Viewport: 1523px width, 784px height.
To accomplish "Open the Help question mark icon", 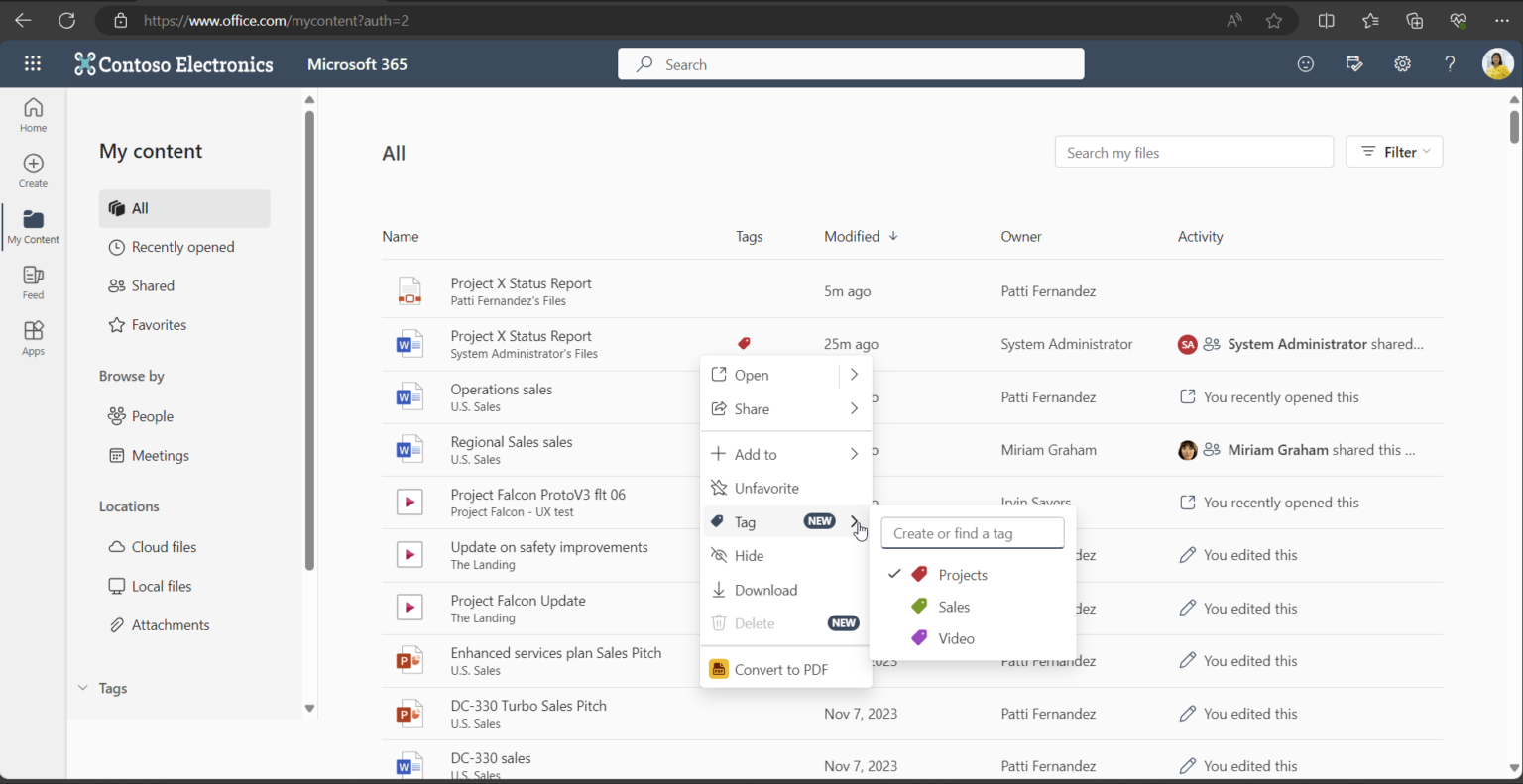I will tap(1449, 63).
